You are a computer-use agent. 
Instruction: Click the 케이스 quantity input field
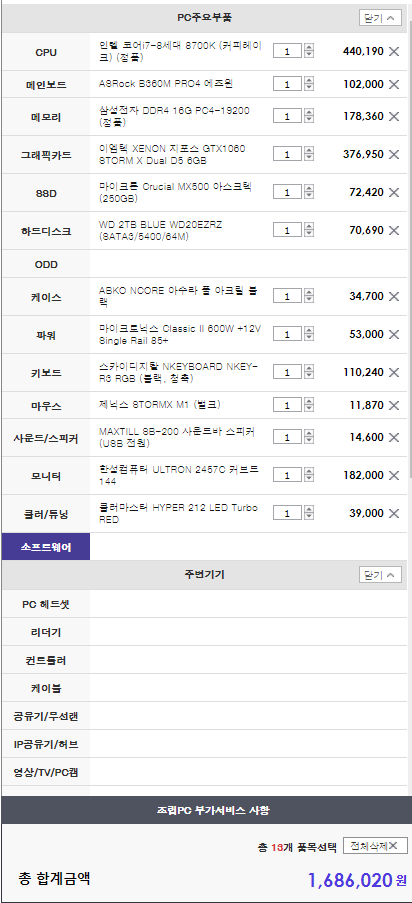[287, 297]
